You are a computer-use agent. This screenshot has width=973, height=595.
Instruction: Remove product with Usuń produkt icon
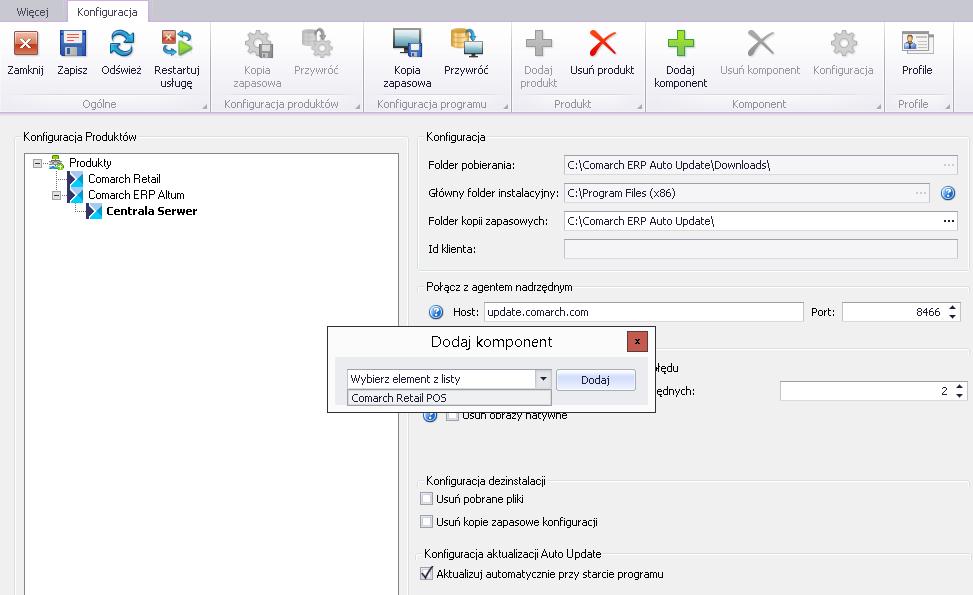pos(602,43)
